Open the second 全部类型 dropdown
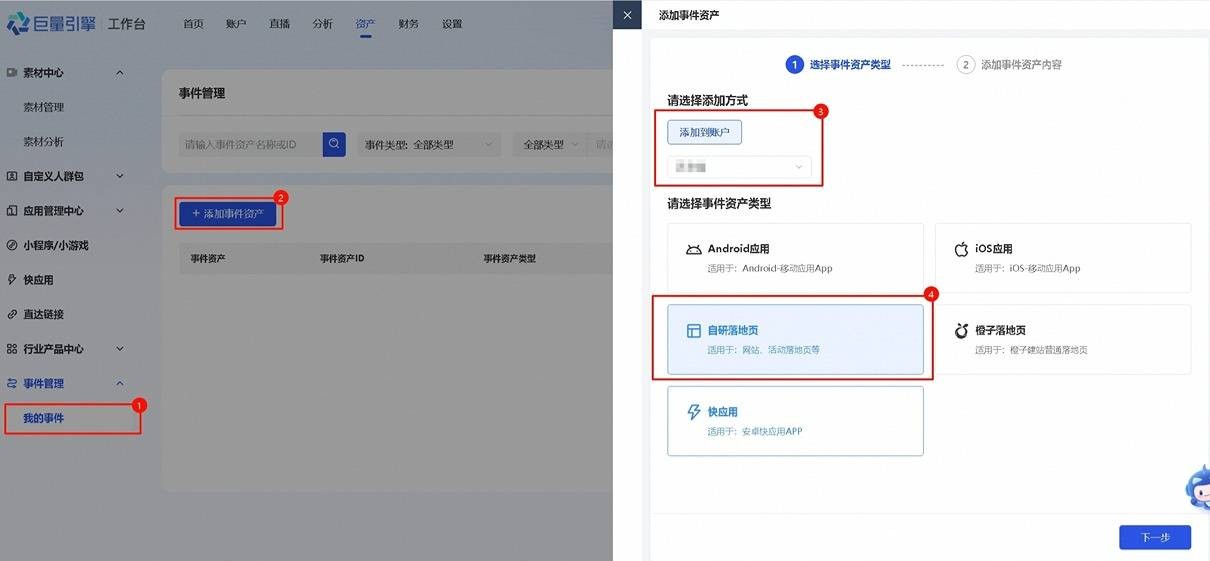1210x561 pixels. 550,145
